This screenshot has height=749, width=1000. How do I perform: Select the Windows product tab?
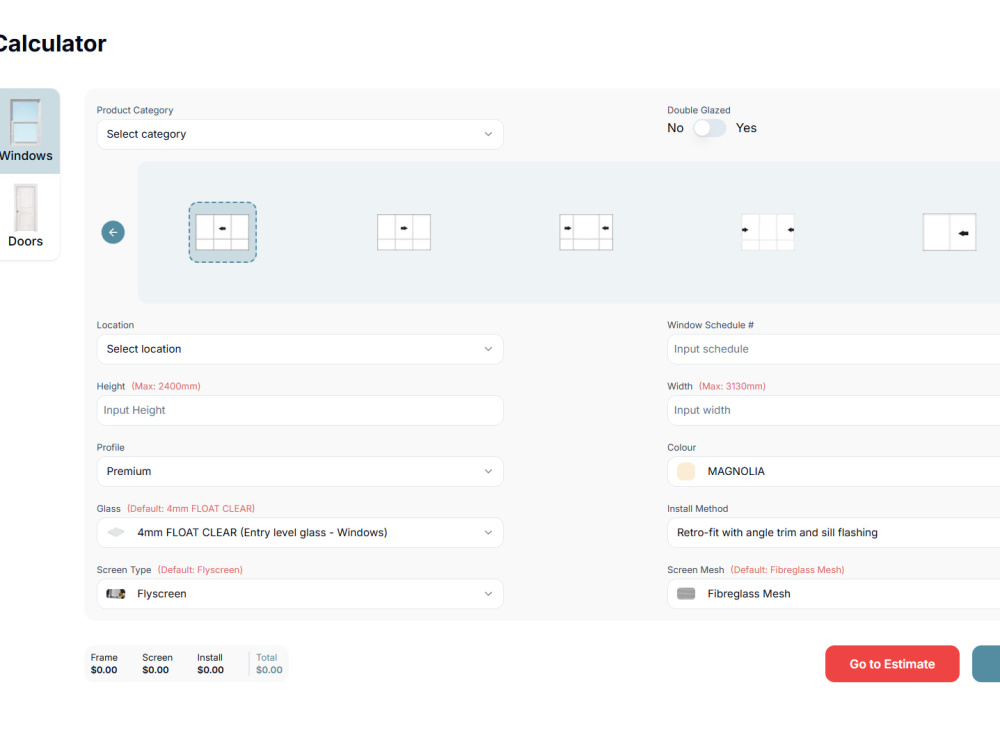(x=29, y=131)
